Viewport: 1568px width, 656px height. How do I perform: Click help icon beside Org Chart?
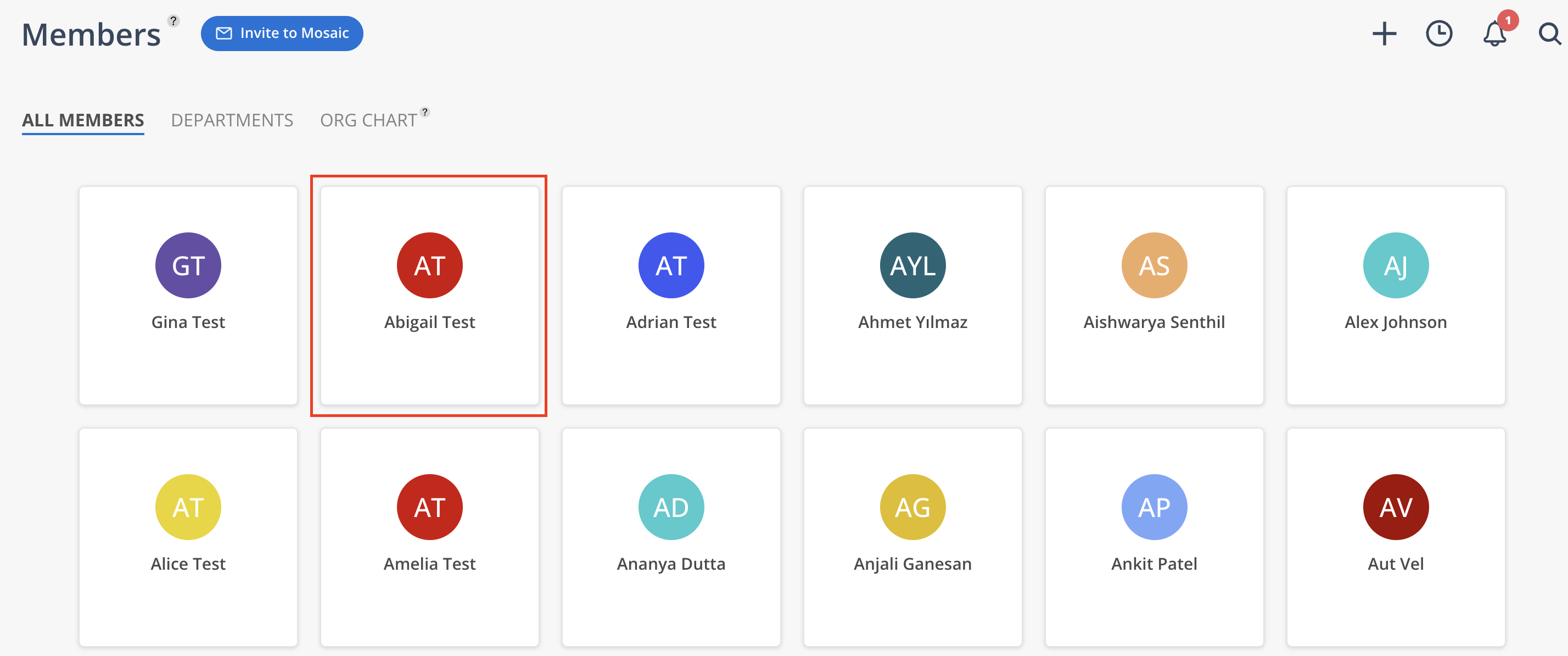click(425, 112)
